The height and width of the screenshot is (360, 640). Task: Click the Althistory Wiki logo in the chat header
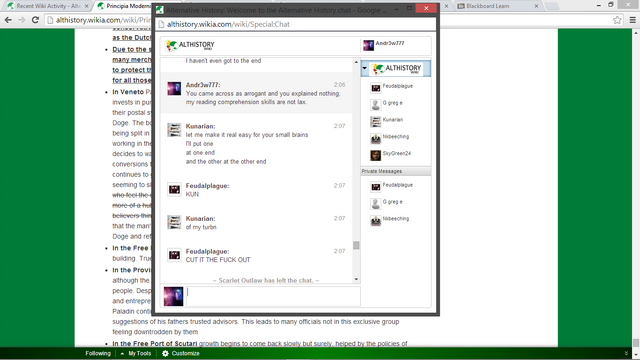pos(190,45)
